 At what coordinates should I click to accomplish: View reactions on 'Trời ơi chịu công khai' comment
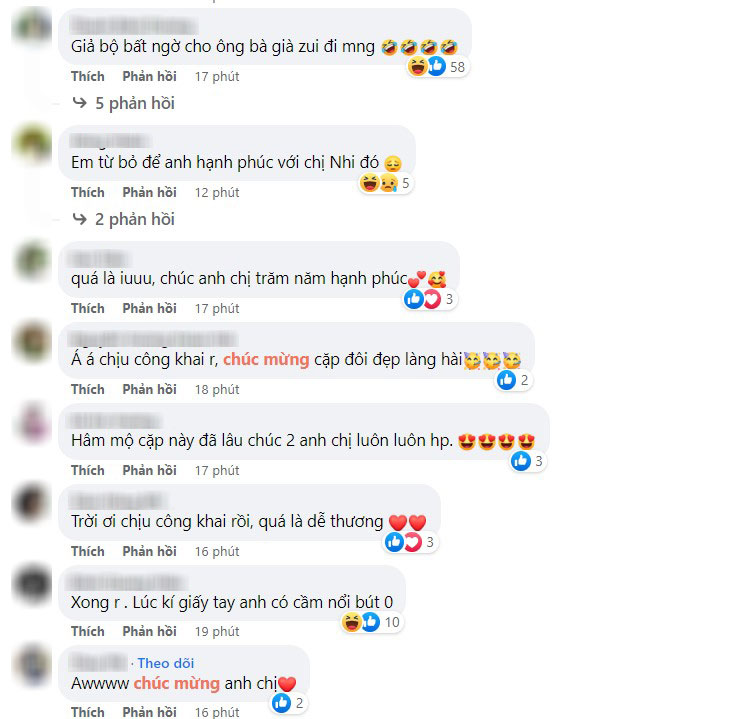pyautogui.click(x=410, y=542)
